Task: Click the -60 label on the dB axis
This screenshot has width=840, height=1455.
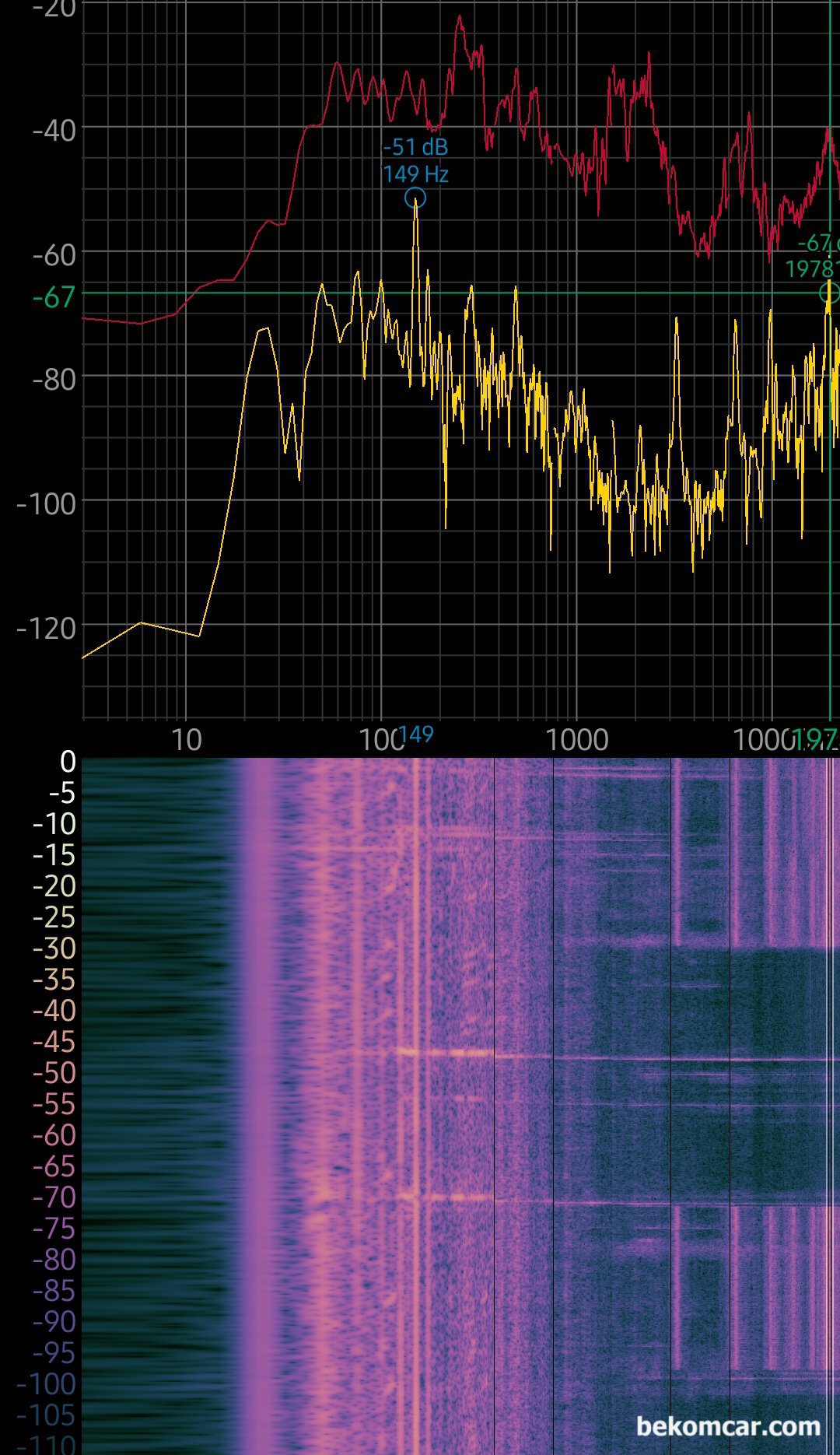Action: 54,254
